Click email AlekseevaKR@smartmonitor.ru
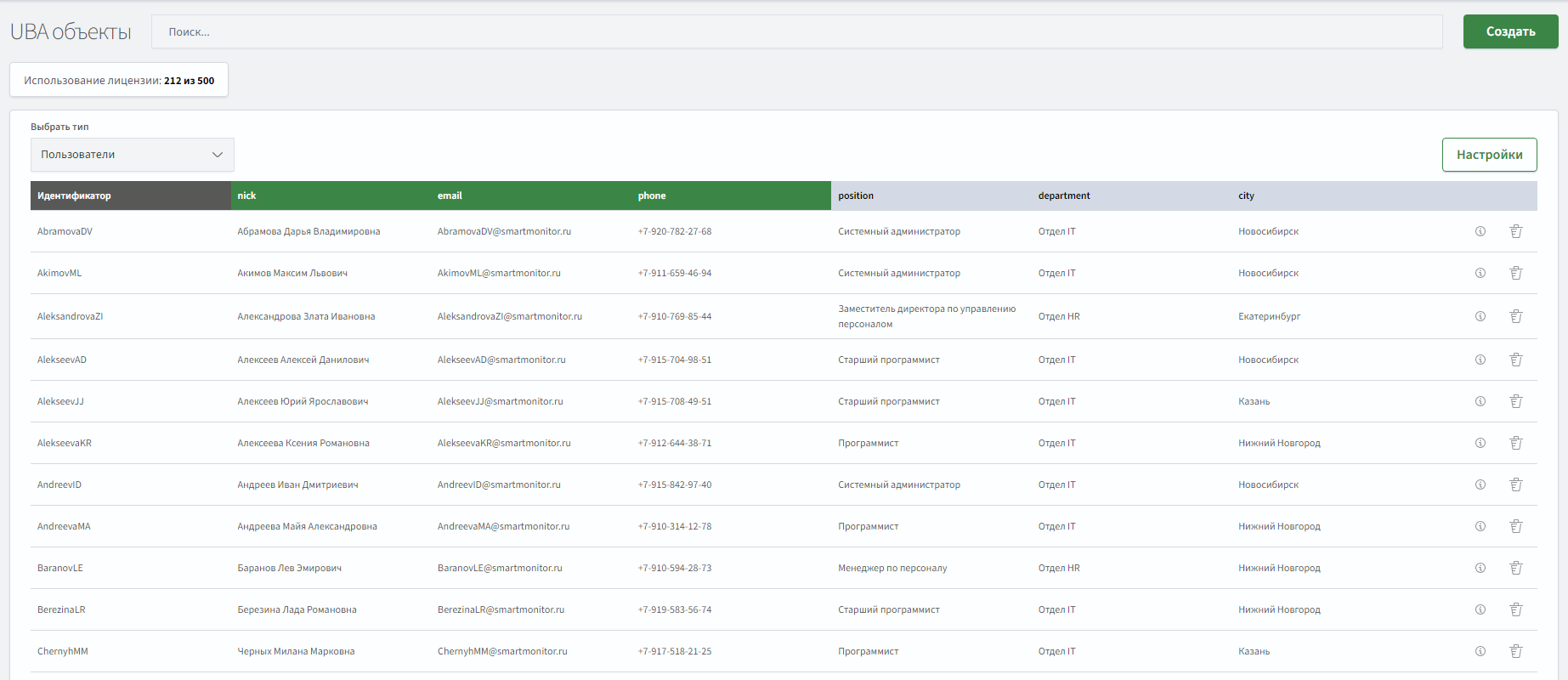 [x=504, y=443]
